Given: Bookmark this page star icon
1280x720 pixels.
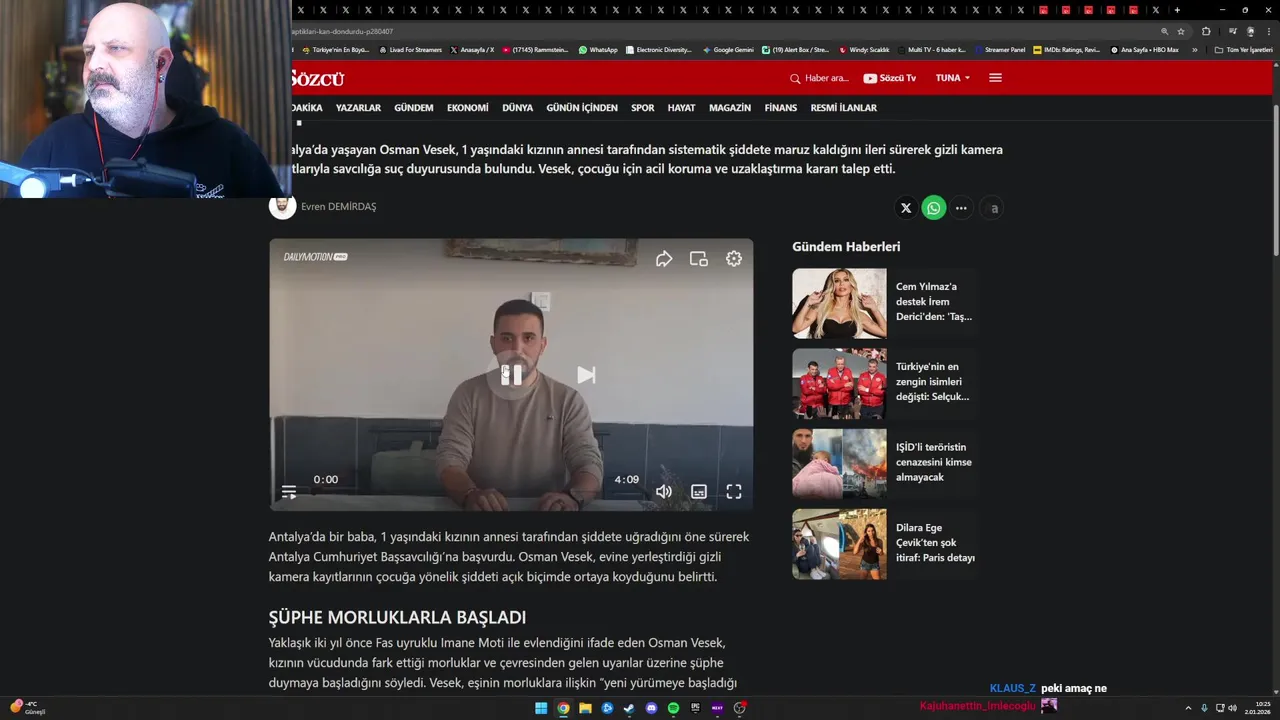Looking at the screenshot, I should [x=1181, y=31].
